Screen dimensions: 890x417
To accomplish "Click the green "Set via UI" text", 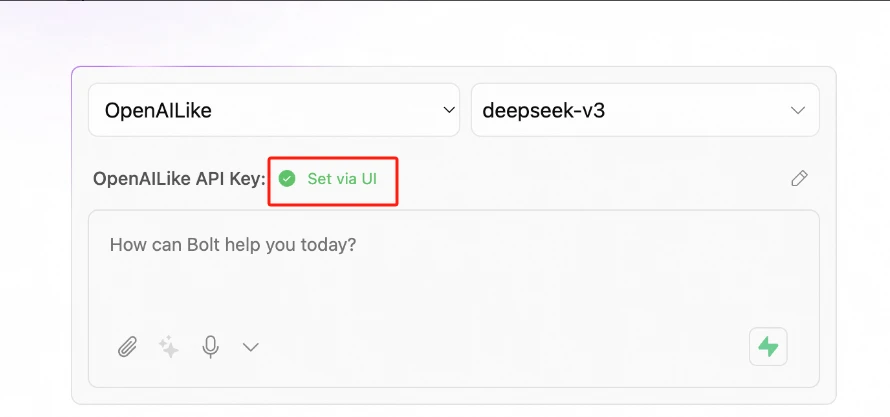I will tap(342, 179).
